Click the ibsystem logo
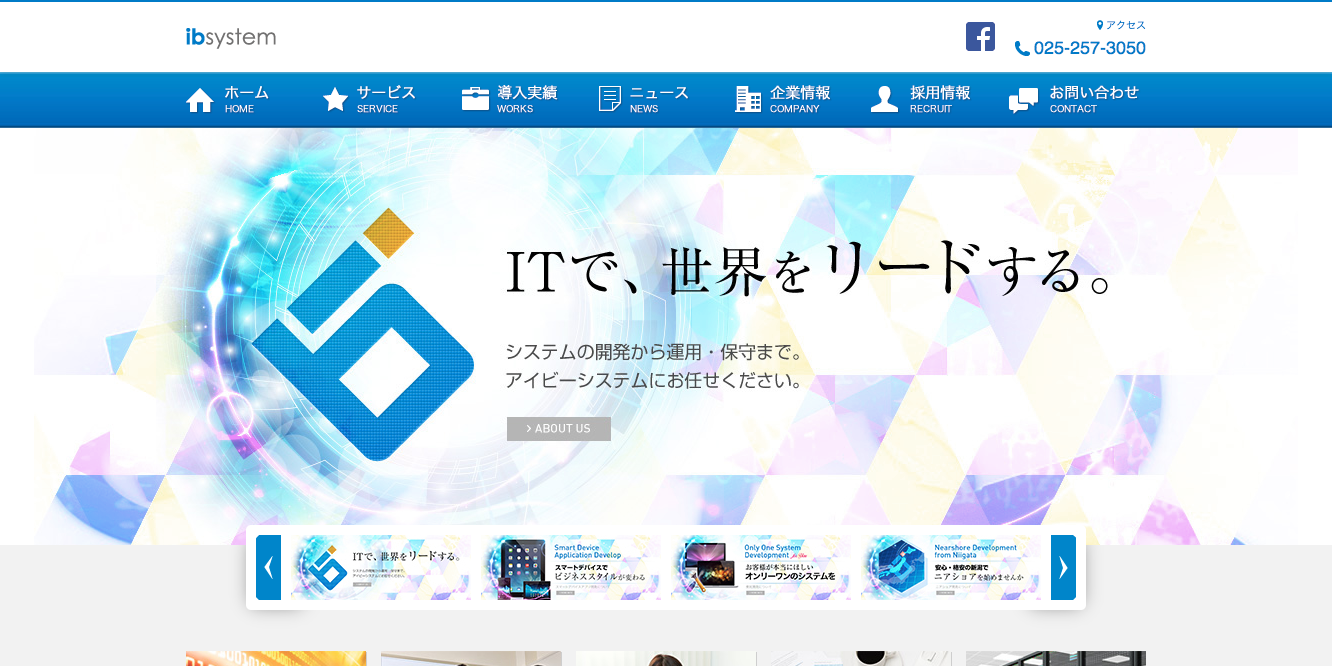1332x666 pixels. 231,38
